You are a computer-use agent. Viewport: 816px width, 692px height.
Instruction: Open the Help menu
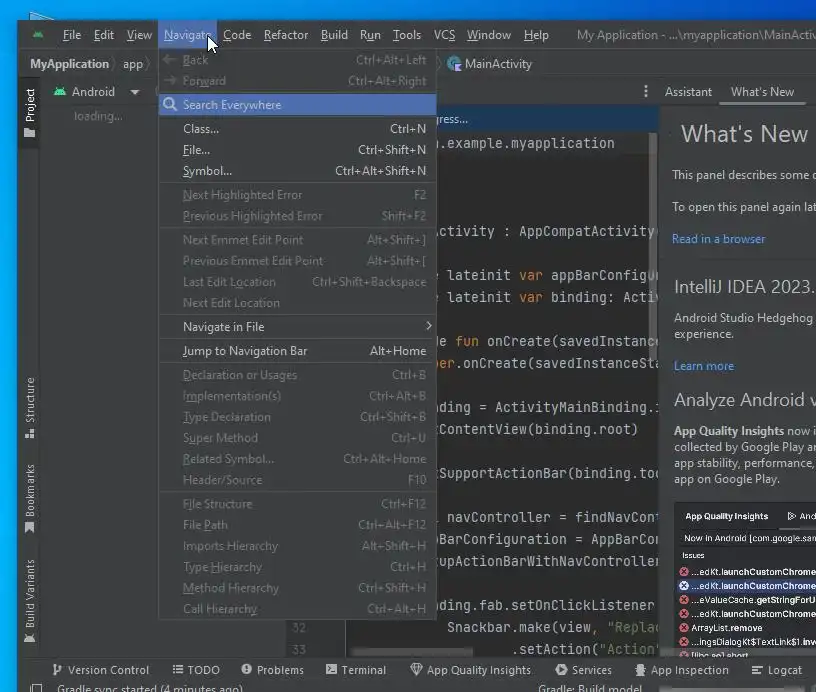(x=536, y=35)
